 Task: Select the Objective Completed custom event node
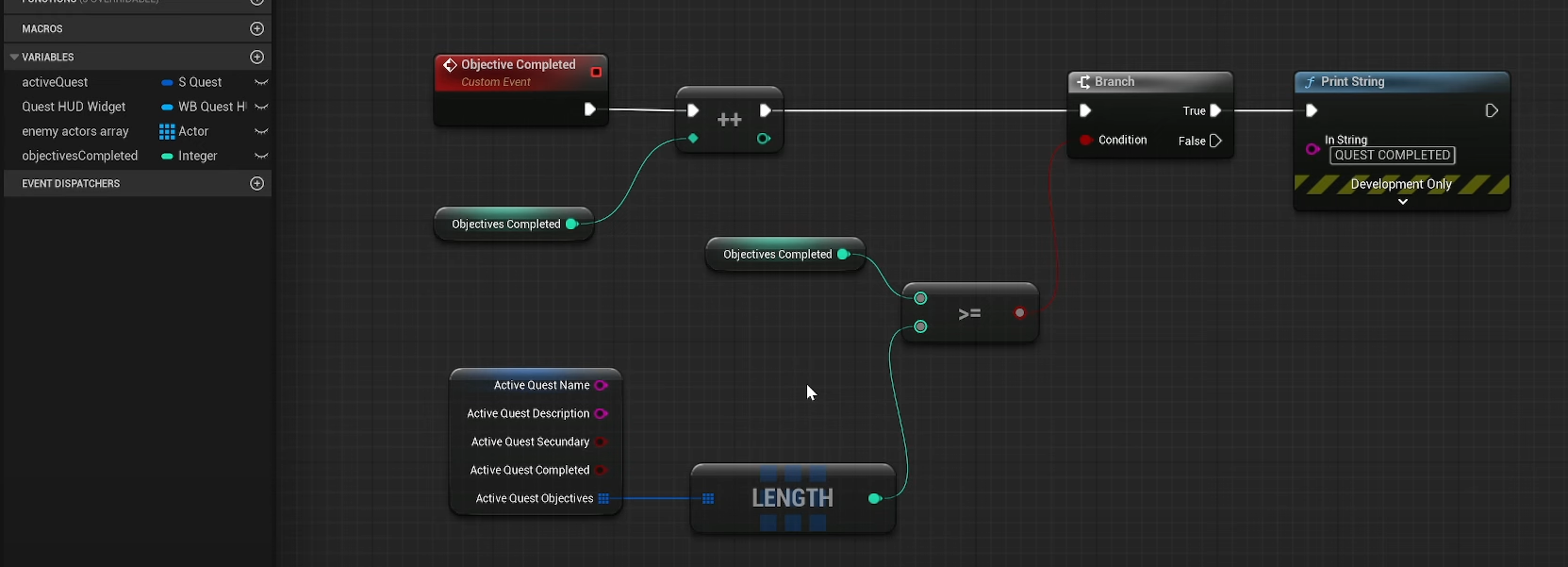pyautogui.click(x=518, y=65)
